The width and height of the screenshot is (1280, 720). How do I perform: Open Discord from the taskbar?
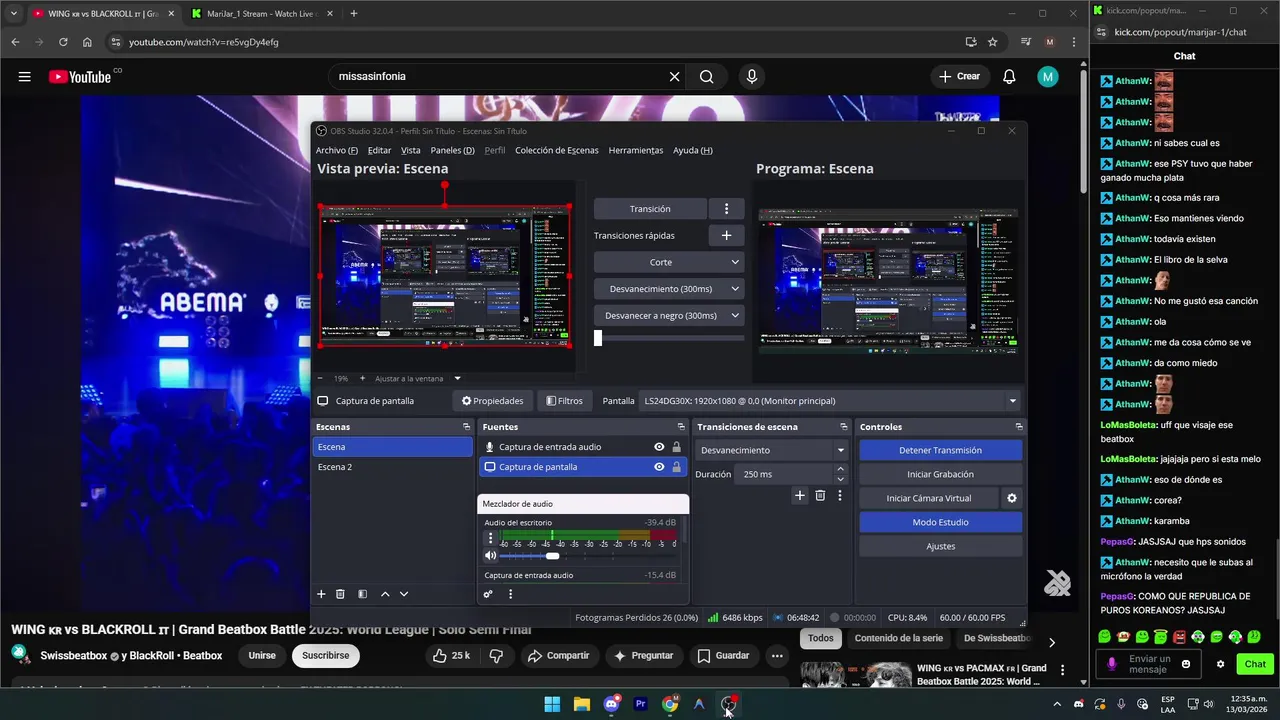click(611, 704)
